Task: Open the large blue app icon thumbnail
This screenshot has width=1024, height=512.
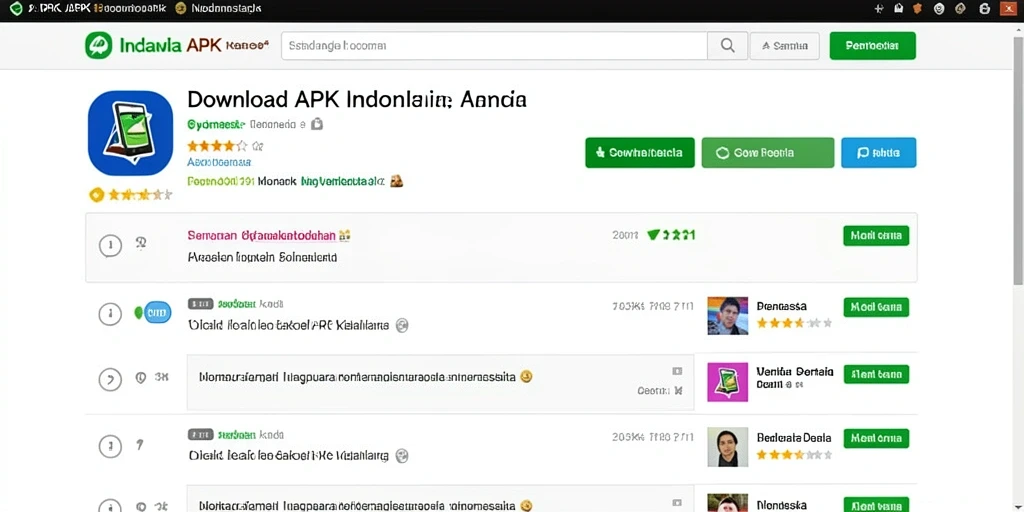Action: click(130, 133)
